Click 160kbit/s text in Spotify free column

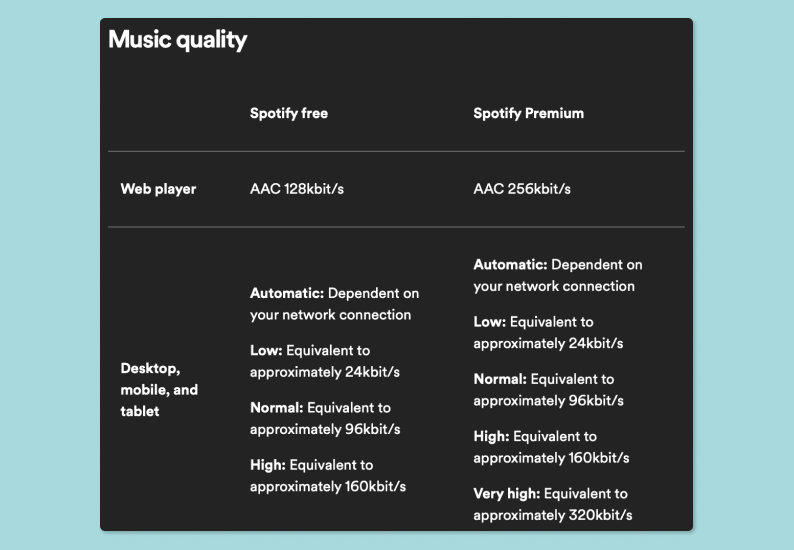[x=374, y=487]
